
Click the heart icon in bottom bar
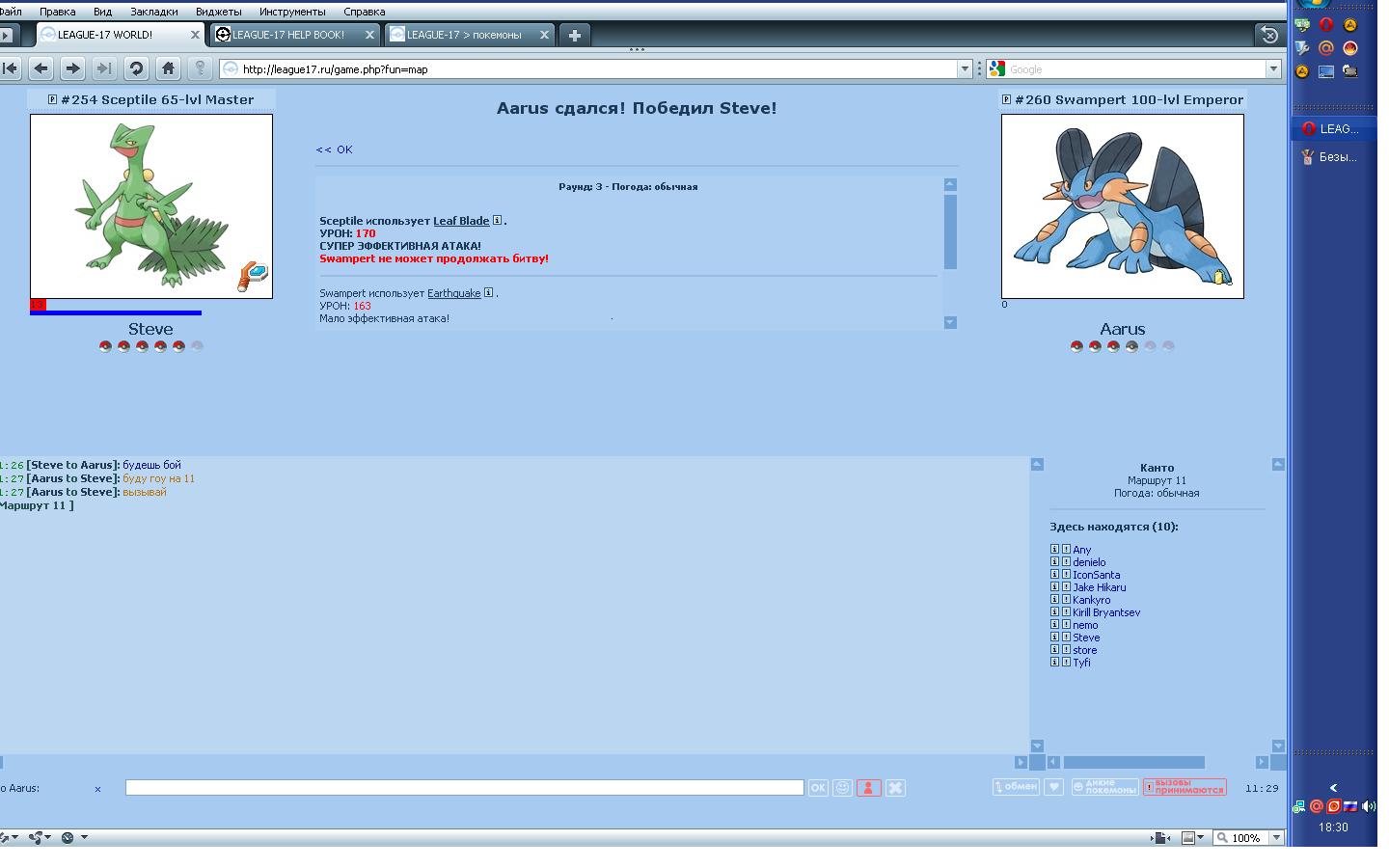pyautogui.click(x=1054, y=787)
